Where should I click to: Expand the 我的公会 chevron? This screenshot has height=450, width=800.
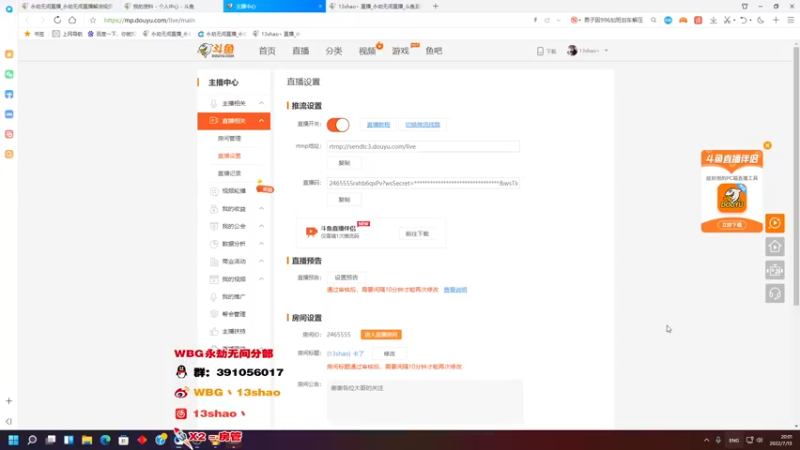[261, 226]
